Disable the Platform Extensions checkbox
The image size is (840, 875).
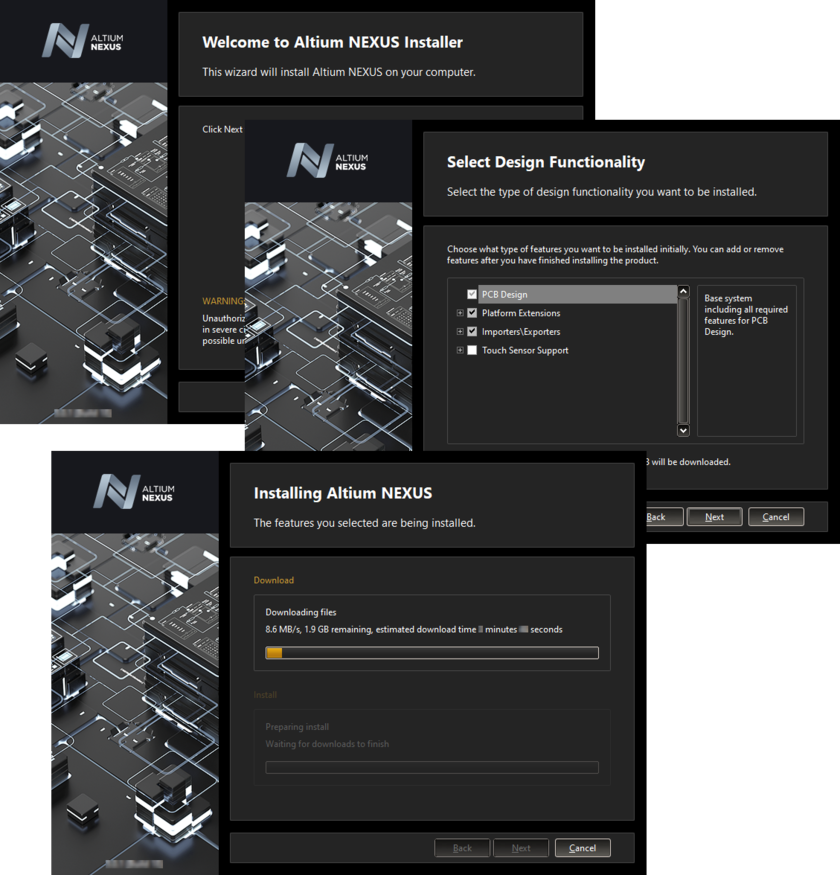pyautogui.click(x=473, y=313)
